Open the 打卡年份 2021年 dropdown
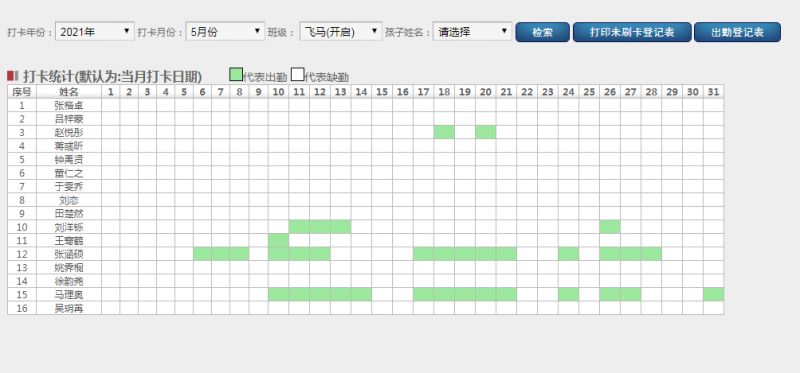This screenshot has height=373, width=800. tap(95, 32)
